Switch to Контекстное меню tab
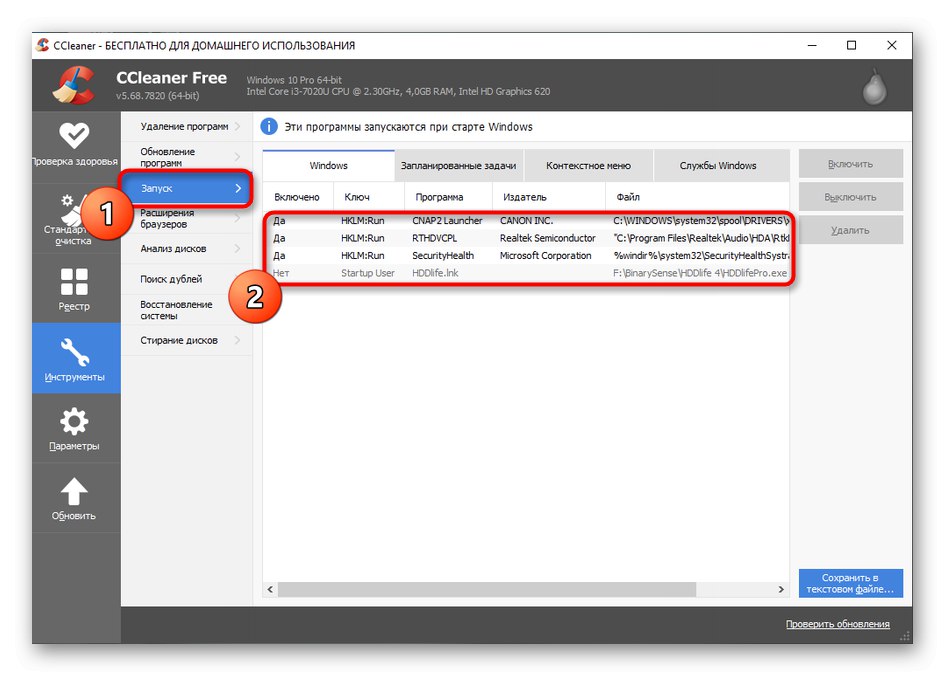945x676 pixels. click(x=588, y=166)
